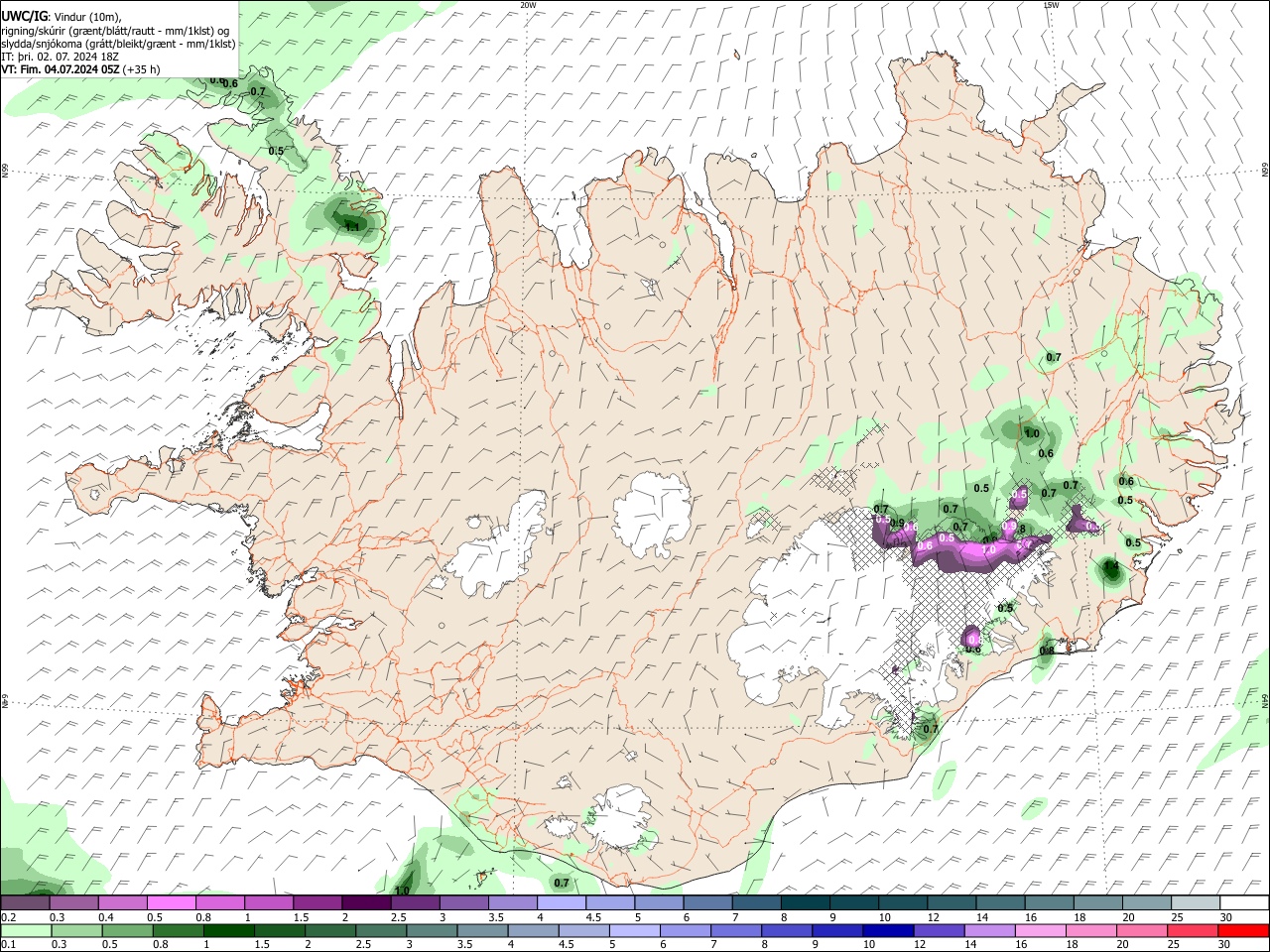
Task: Click the '15W' longitude label
Action: pos(1051,5)
